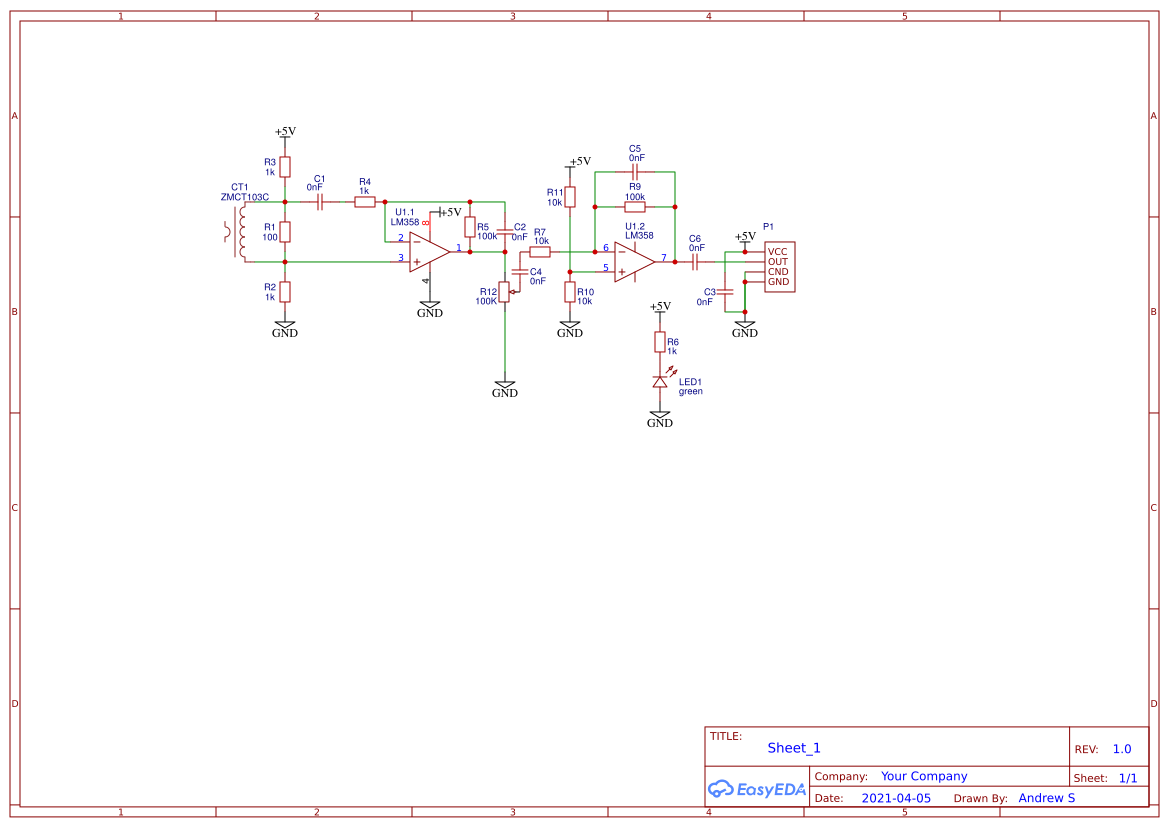1169x827 pixels.
Task: Select the LED1 green diode symbol
Action: point(661,380)
